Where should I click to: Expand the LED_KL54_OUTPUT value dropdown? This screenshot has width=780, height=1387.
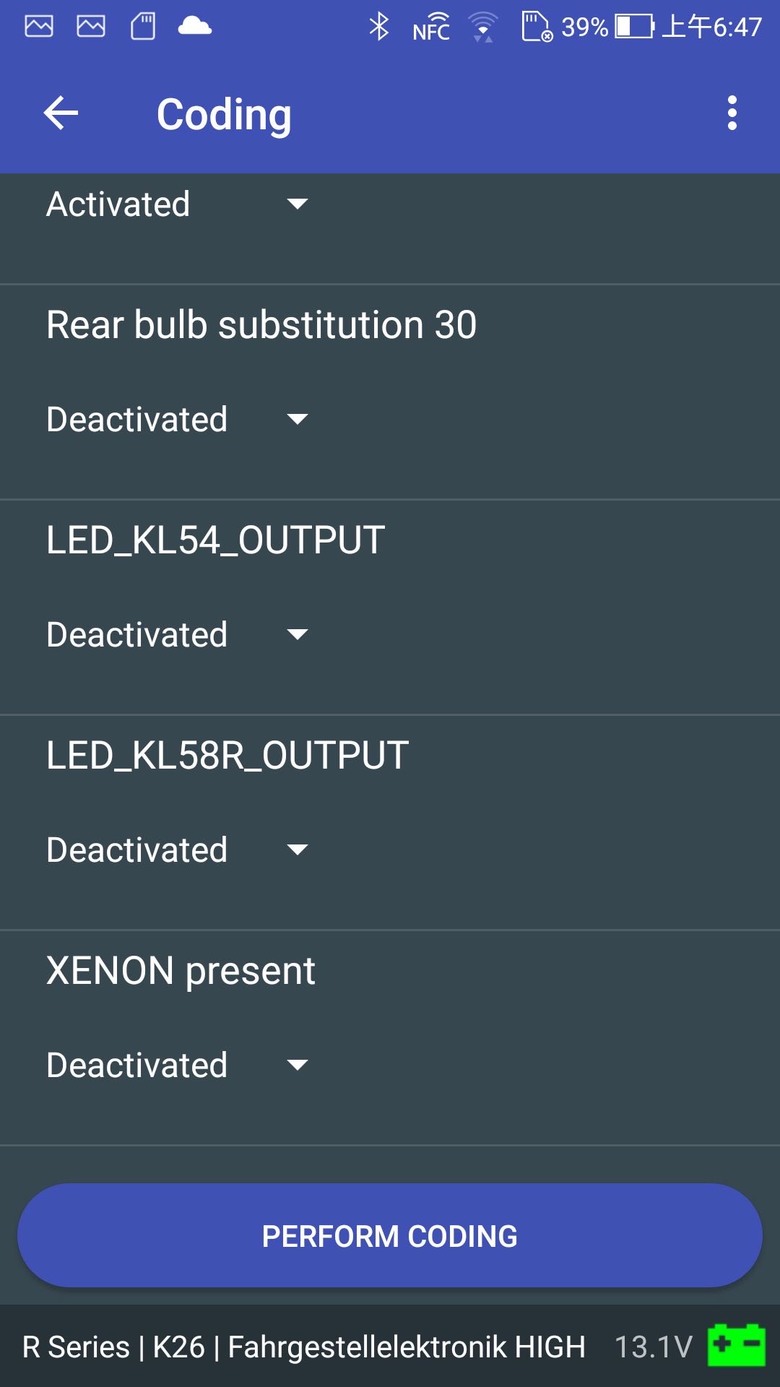177,634
